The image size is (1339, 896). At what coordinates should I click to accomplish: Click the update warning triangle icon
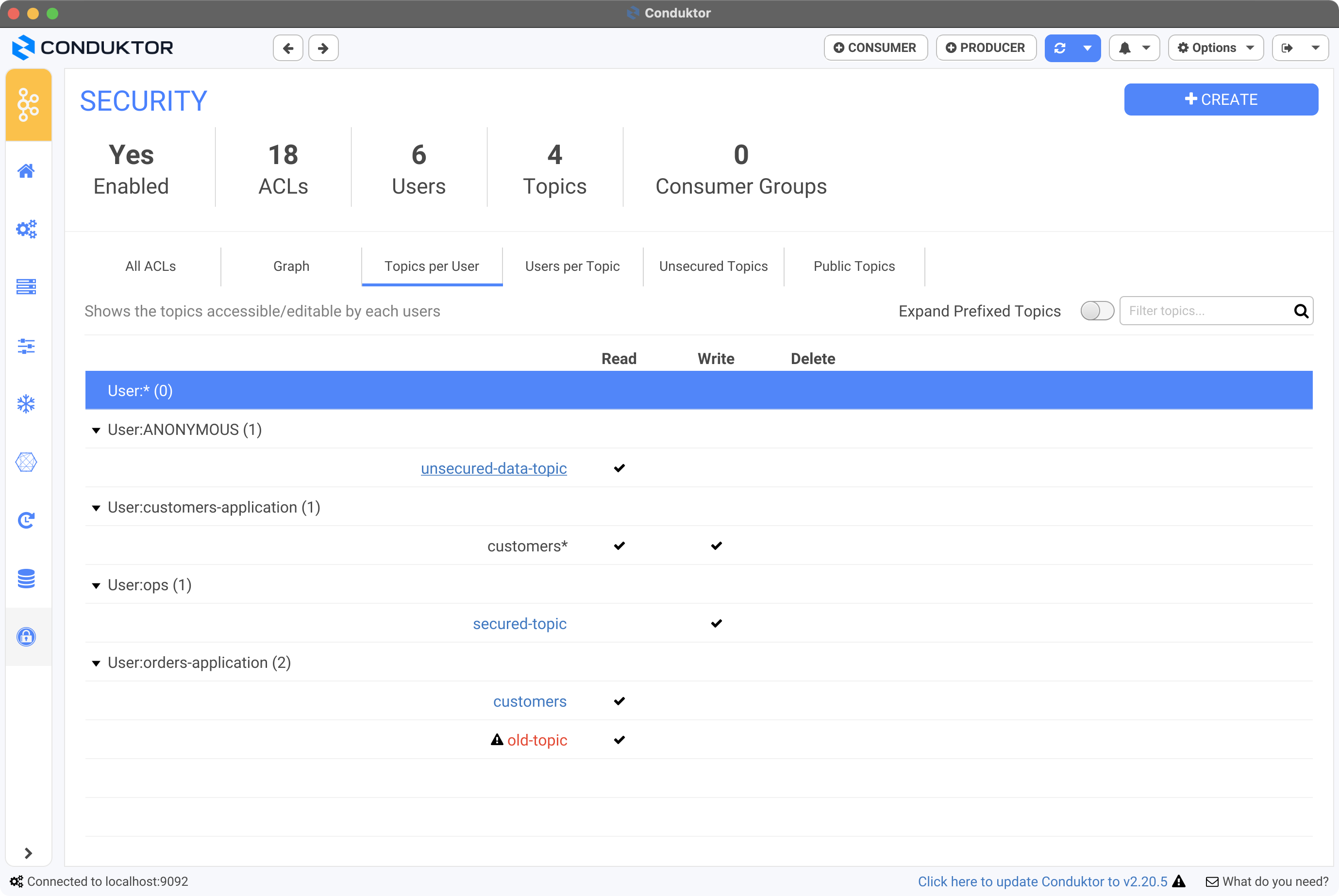point(1178,881)
